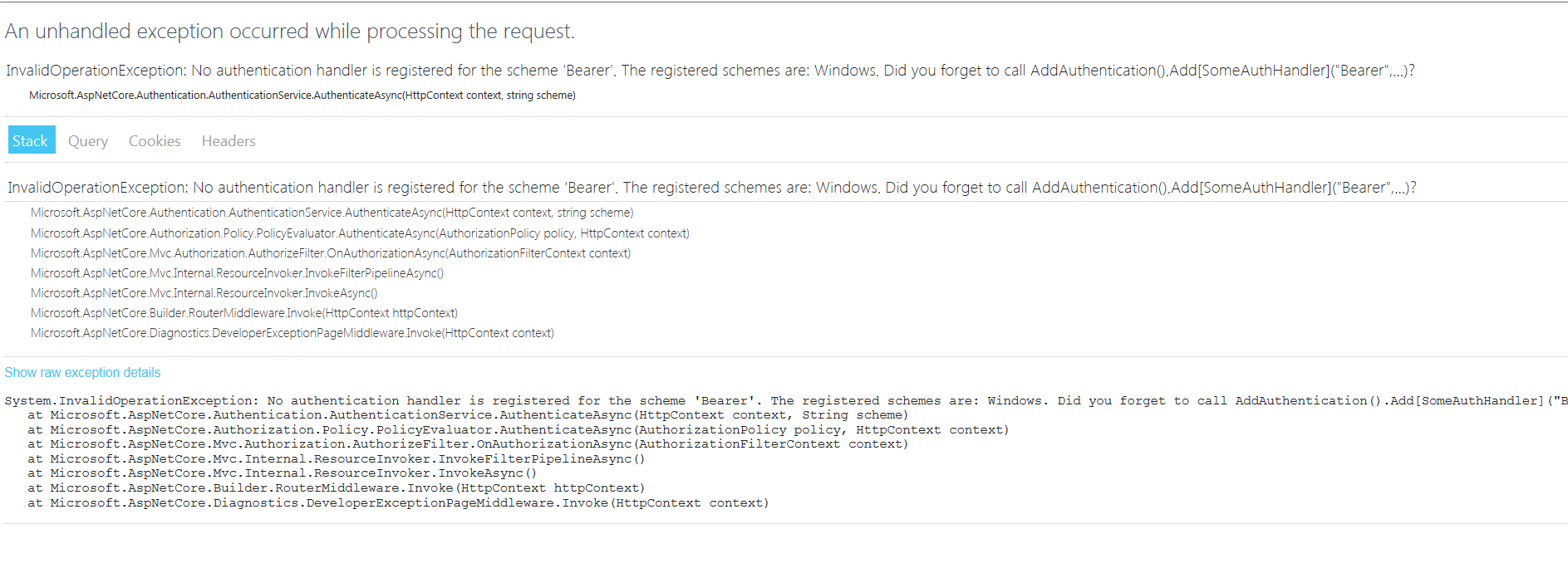Expand ResourceInvoker.InvokeAsync() stack frame

point(204,293)
